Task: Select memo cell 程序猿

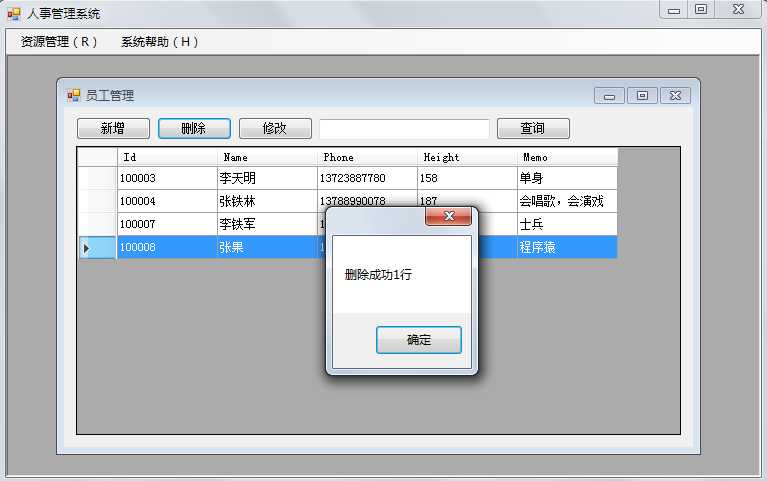Action: coord(567,247)
